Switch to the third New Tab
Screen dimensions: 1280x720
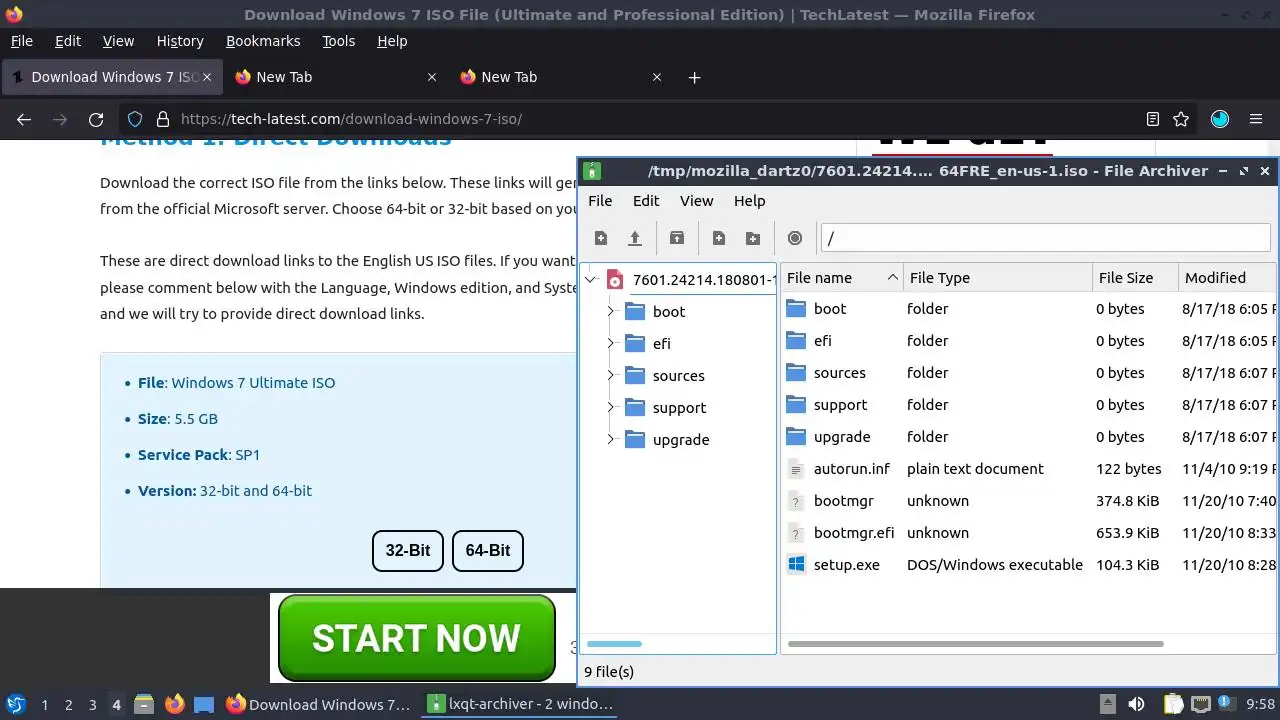[560, 77]
